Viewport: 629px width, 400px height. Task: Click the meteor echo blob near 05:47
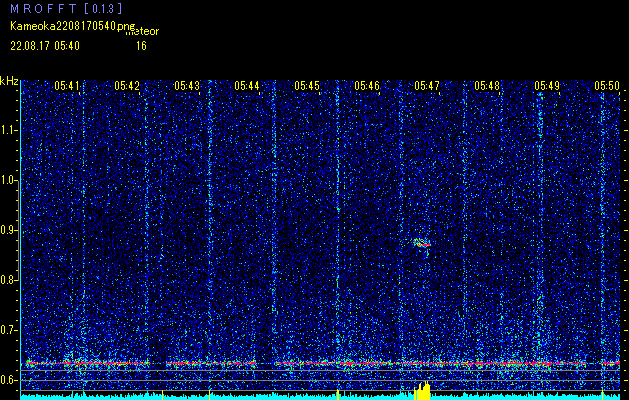tap(422, 243)
